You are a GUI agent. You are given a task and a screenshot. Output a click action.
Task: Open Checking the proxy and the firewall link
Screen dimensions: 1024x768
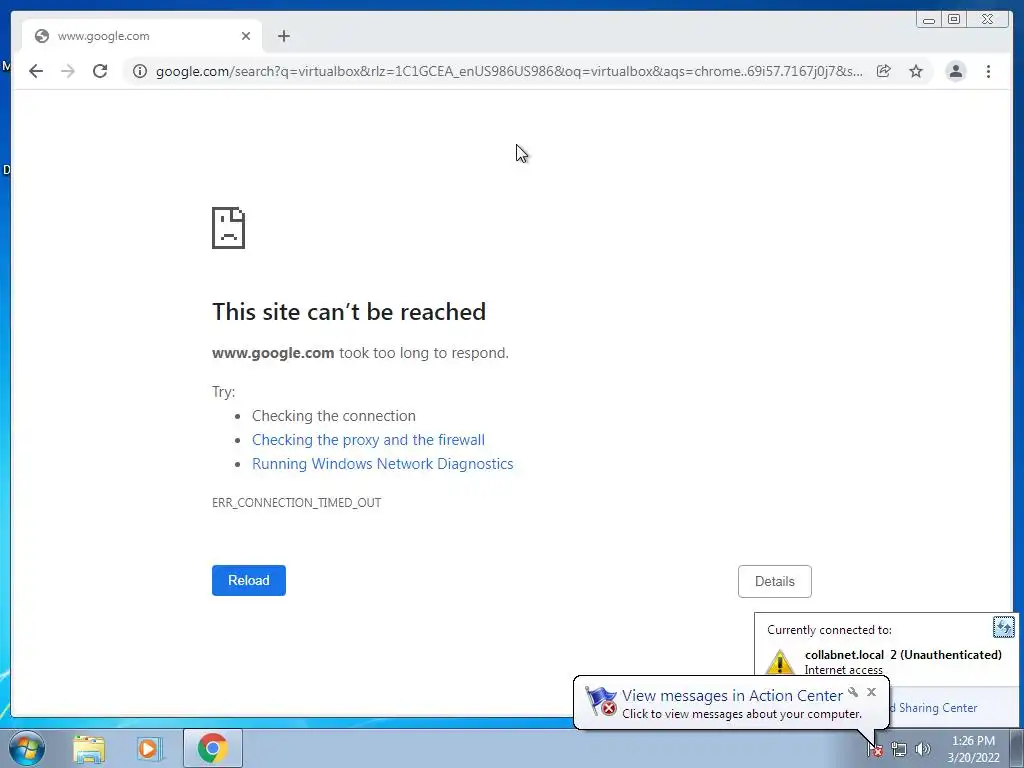pyautogui.click(x=368, y=440)
